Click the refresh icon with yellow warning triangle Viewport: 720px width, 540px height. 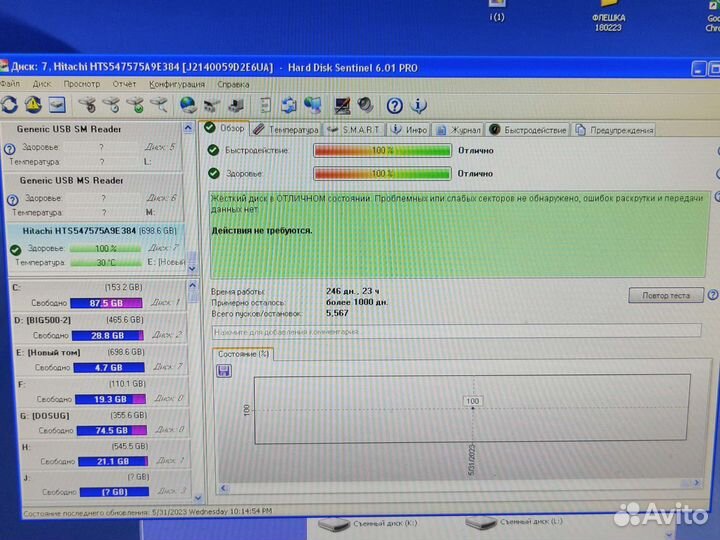pos(33,105)
